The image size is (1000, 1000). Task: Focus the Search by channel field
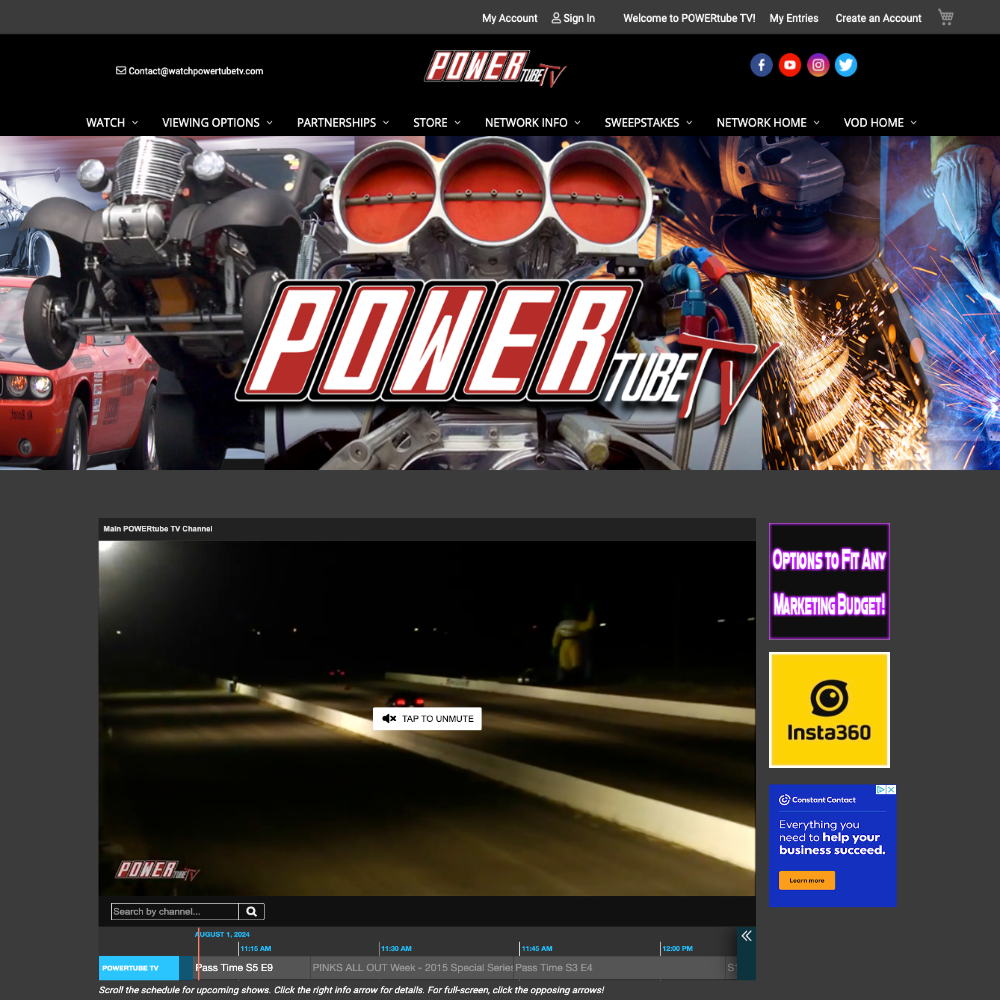click(x=175, y=911)
